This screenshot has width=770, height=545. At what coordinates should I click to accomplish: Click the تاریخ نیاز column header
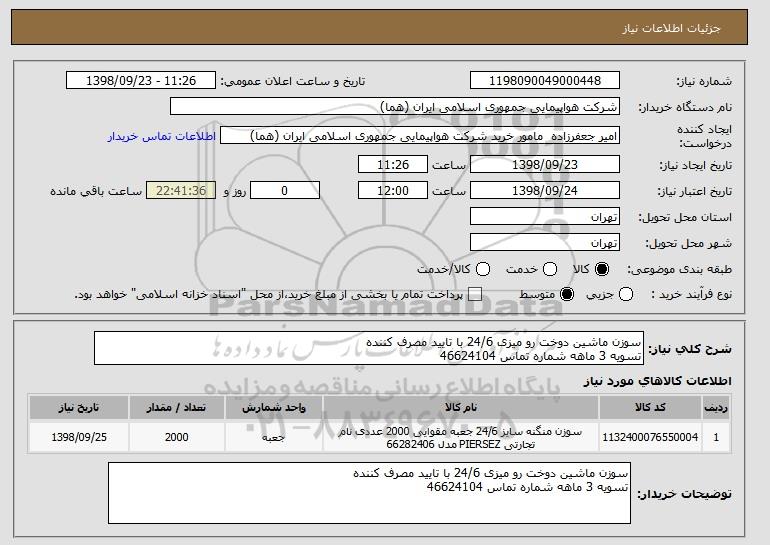pyautogui.click(x=79, y=408)
